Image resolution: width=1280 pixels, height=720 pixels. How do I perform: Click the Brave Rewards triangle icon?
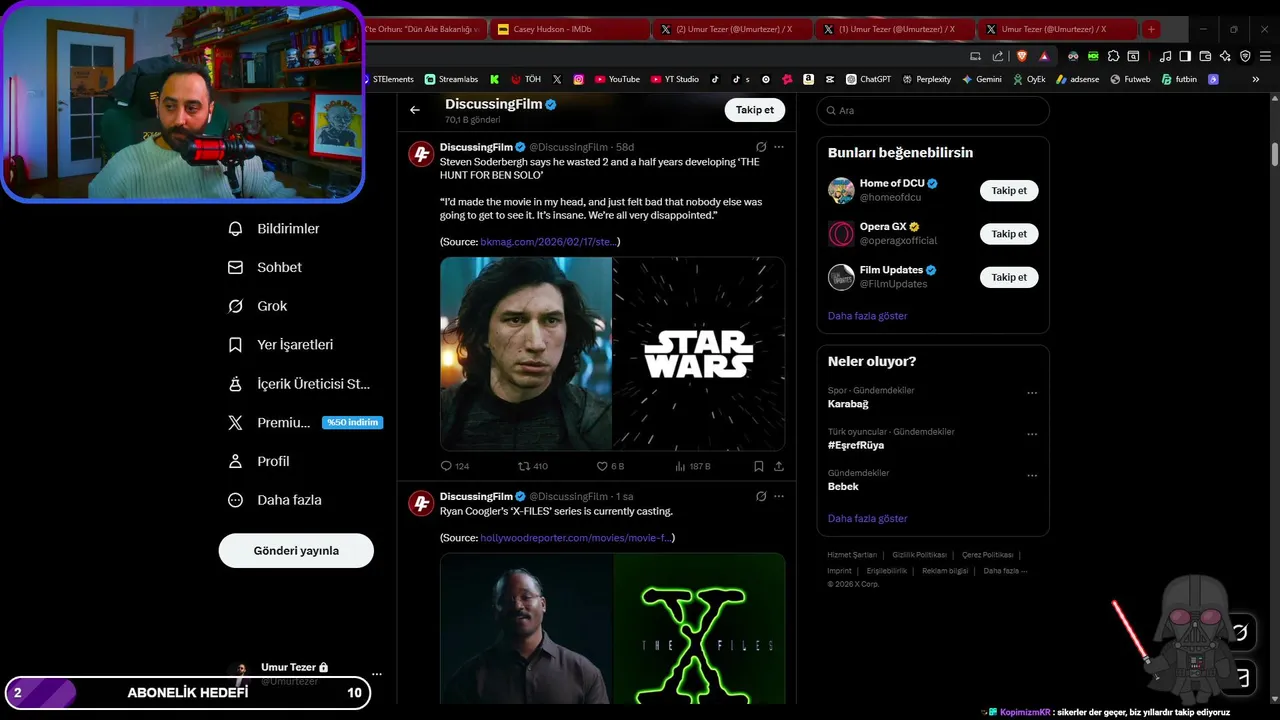1044,56
